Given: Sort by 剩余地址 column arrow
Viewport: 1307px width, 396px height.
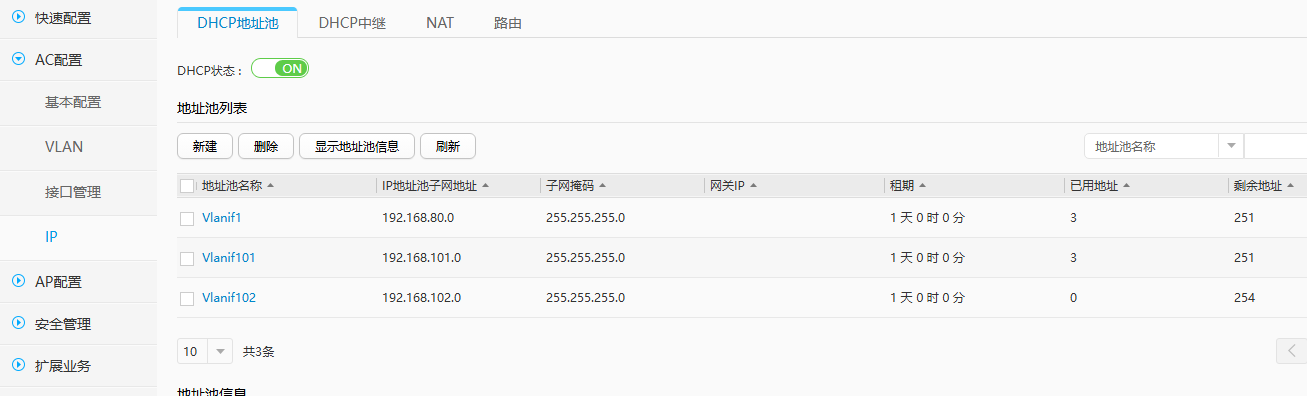Looking at the screenshot, I should coord(1290,186).
